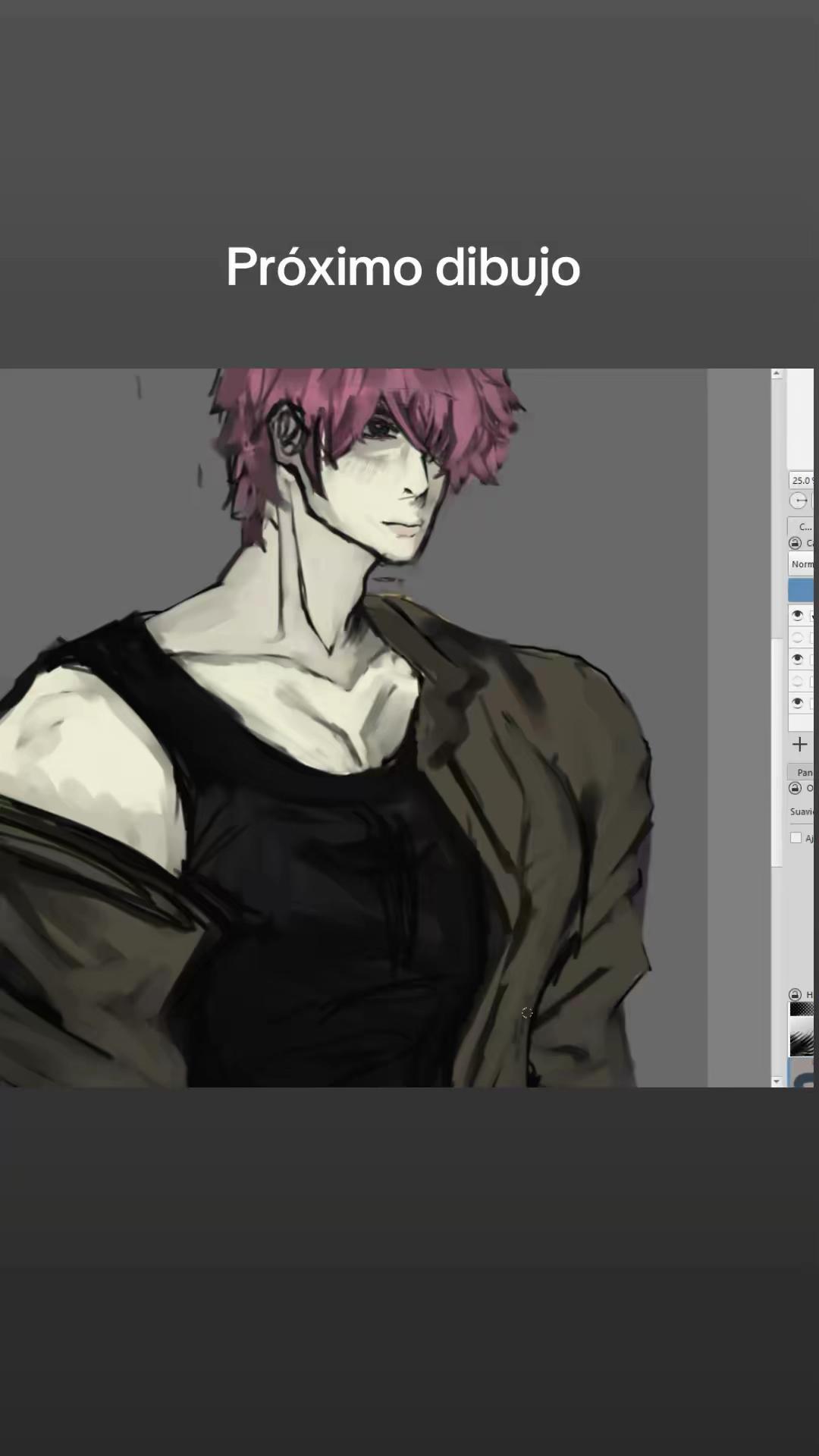Open the 'Pan' docker tab

click(801, 772)
